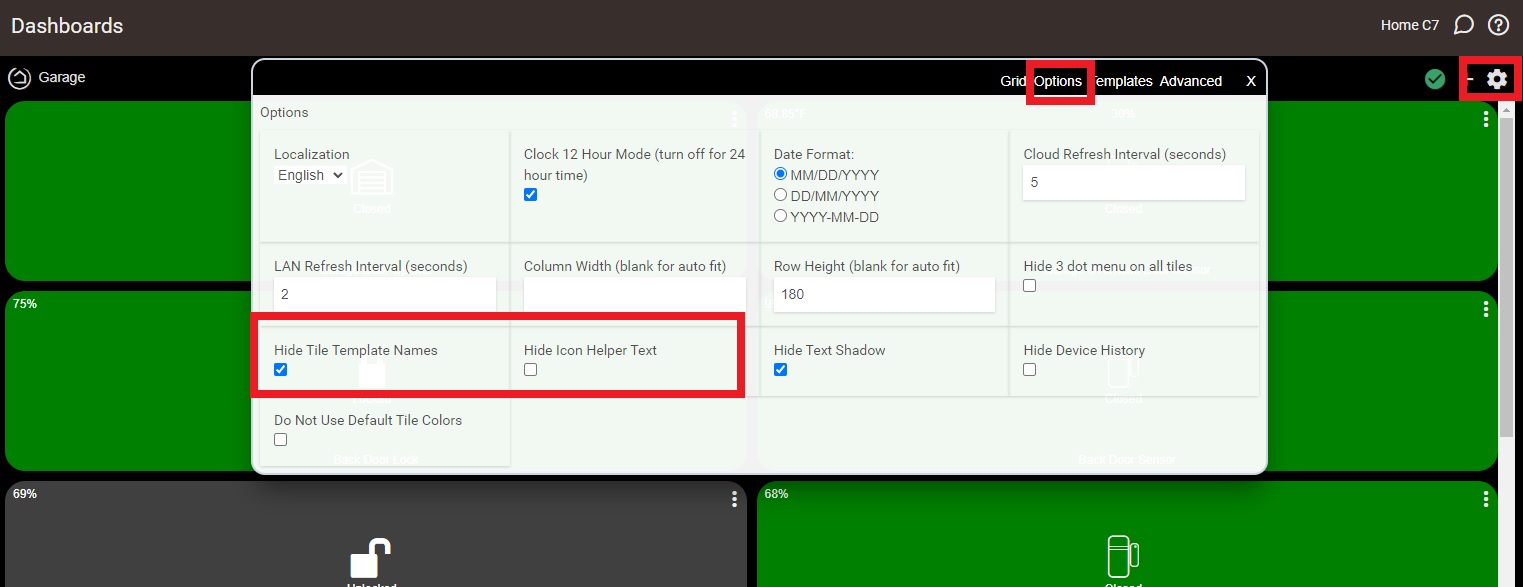Switch to the Grid tab
Screen dimensions: 1523x587
(1013, 81)
